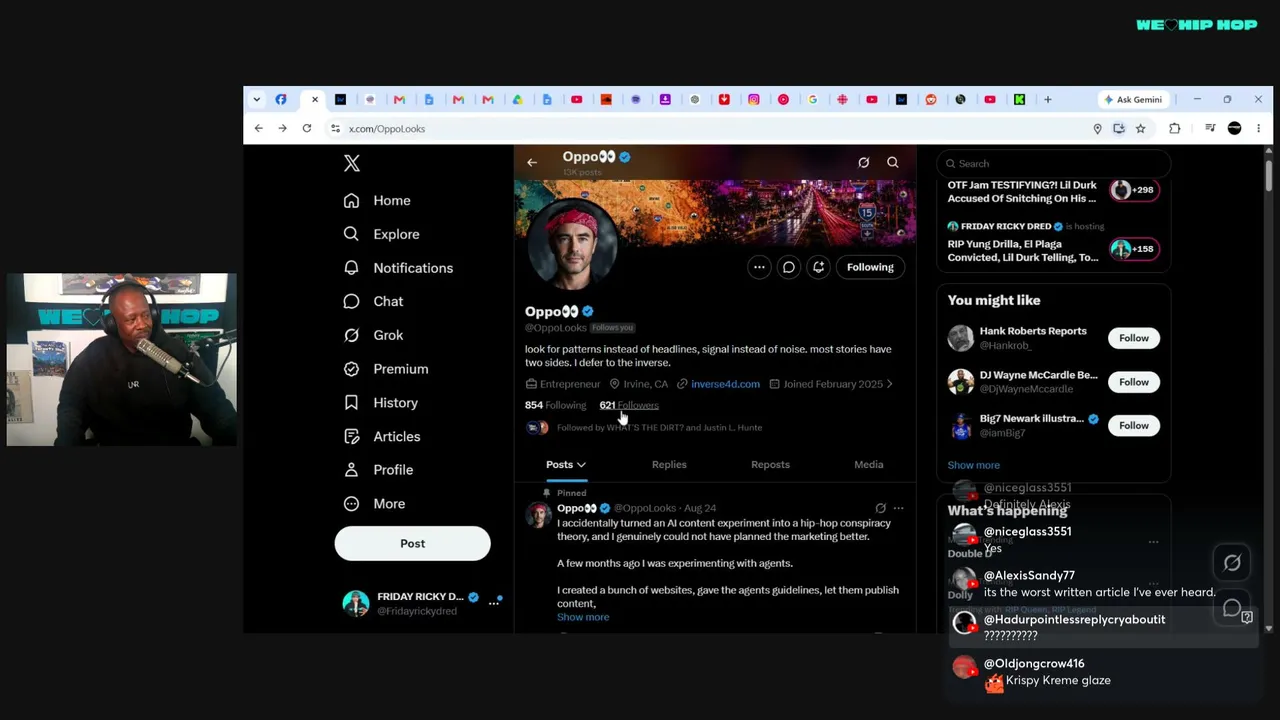This screenshot has width=1280, height=720.
Task: Click the X logo in the sidebar
Action: [352, 163]
